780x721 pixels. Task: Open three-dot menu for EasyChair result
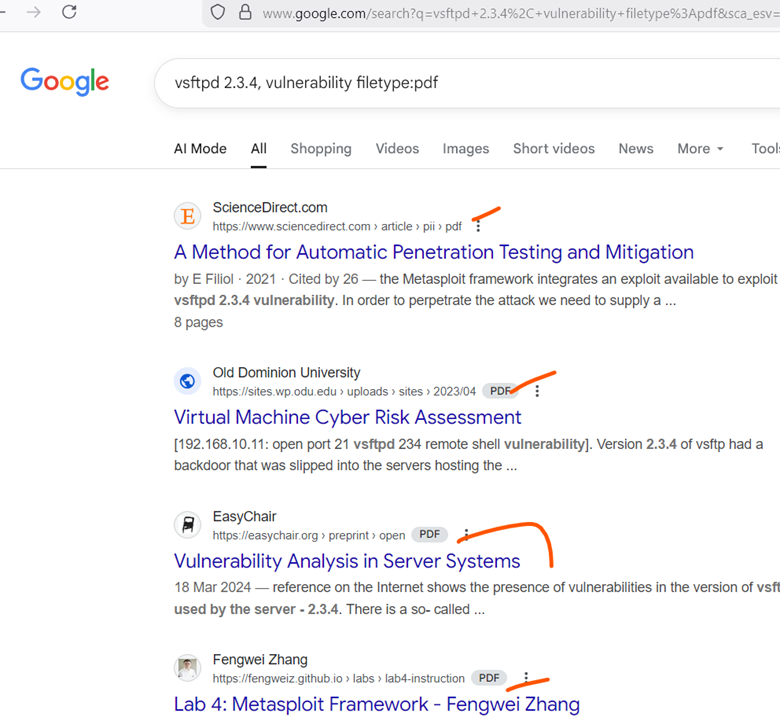(x=466, y=535)
